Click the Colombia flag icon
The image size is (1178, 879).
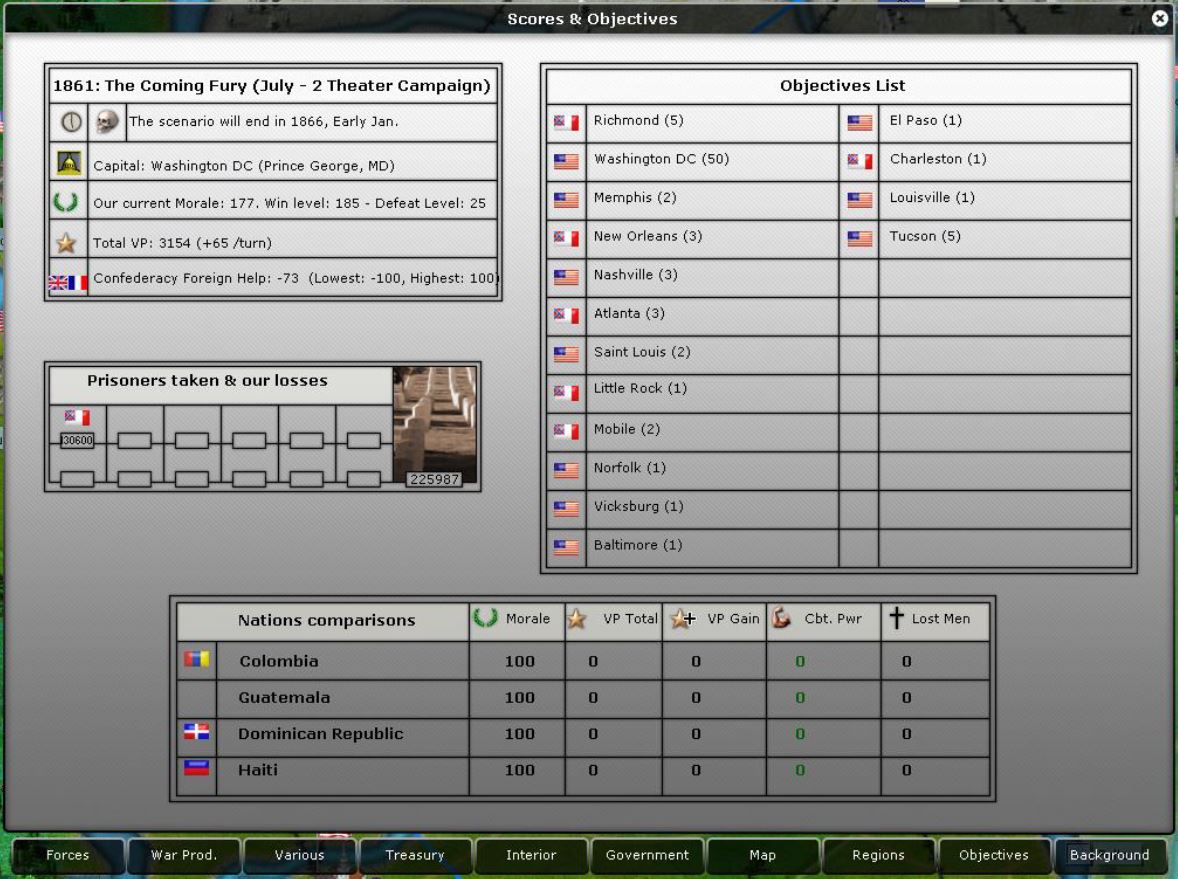[197, 660]
